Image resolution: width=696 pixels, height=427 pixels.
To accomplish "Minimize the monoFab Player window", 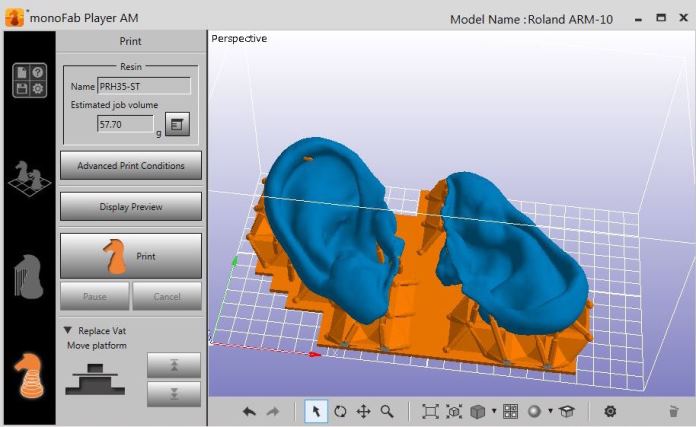I will 638,19.
